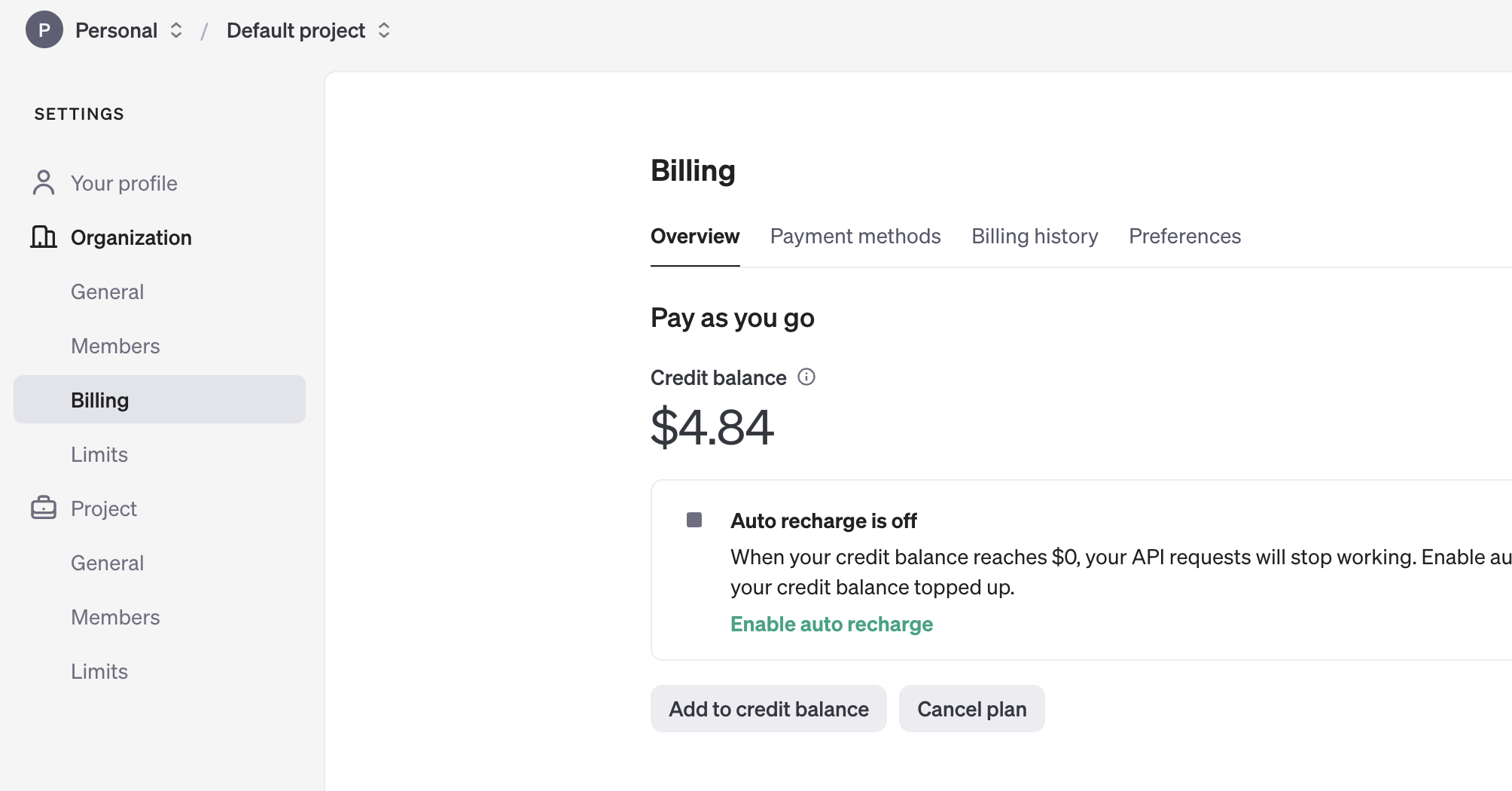Screen dimensions: 1512x791
Task: Click the Your profile person icon
Action: click(x=44, y=183)
